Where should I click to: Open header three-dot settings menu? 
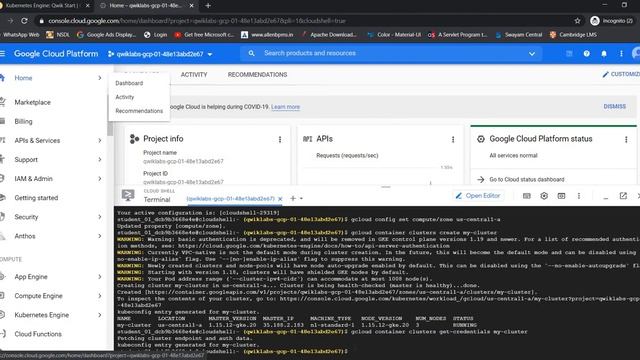click(x=621, y=53)
